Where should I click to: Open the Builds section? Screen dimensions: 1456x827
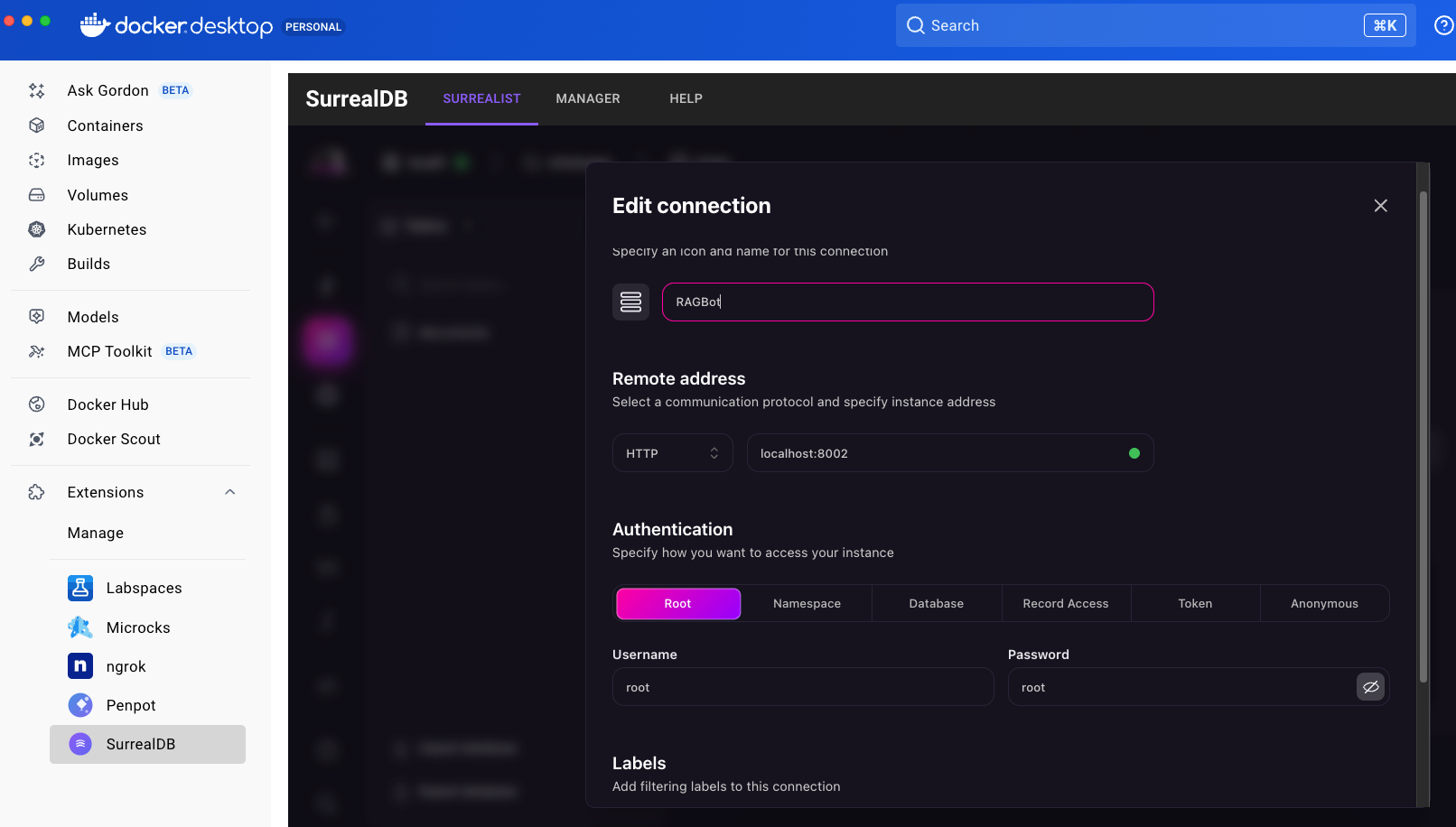(x=88, y=264)
